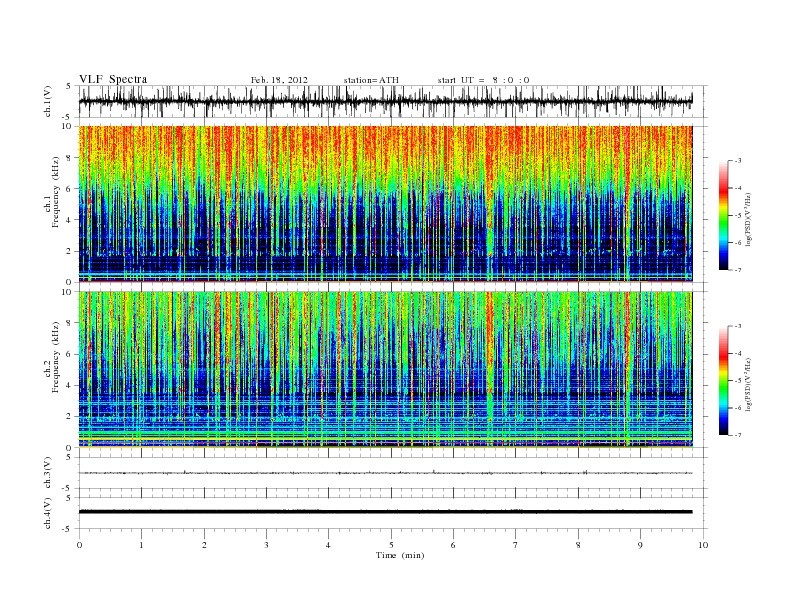The height and width of the screenshot is (612, 792).
Task: Click the ch.1 spectrogram color bar
Action: click(x=723, y=216)
